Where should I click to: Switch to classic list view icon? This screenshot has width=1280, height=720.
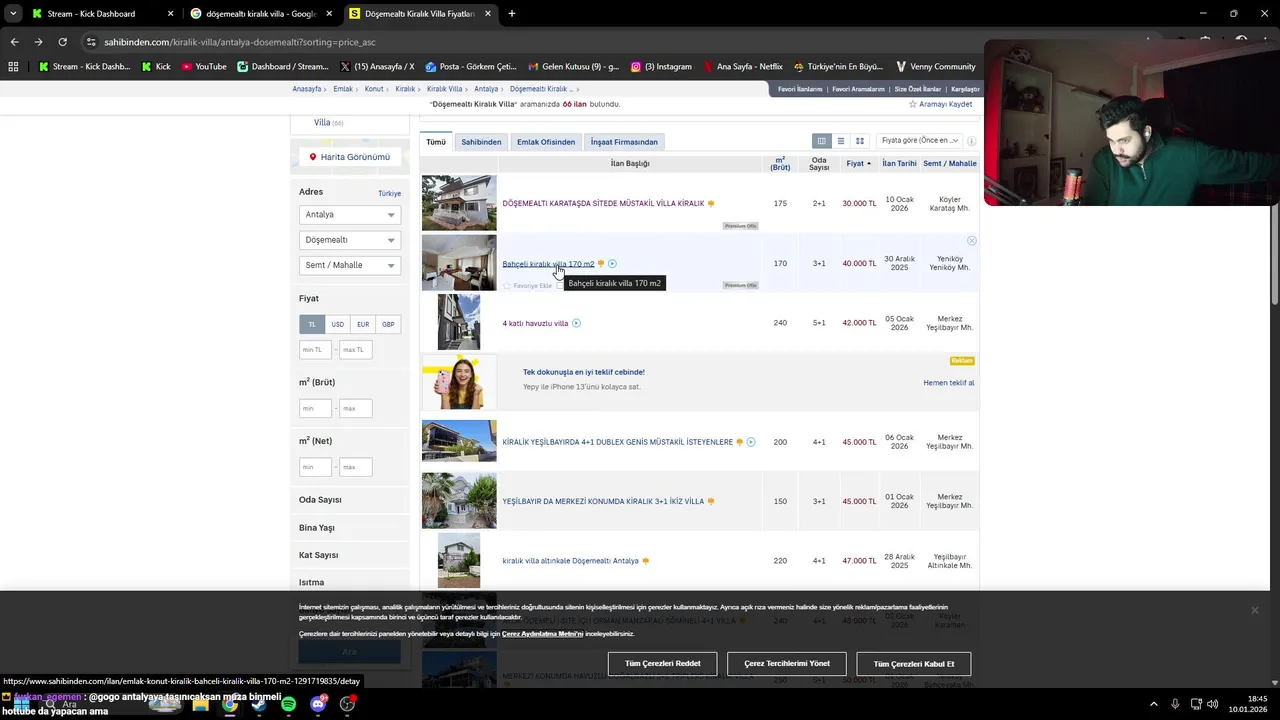(841, 141)
